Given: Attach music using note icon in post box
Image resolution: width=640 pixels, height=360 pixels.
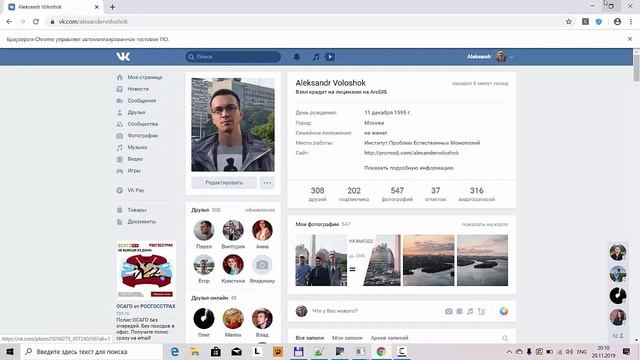Looking at the screenshot, I should 470,311.
